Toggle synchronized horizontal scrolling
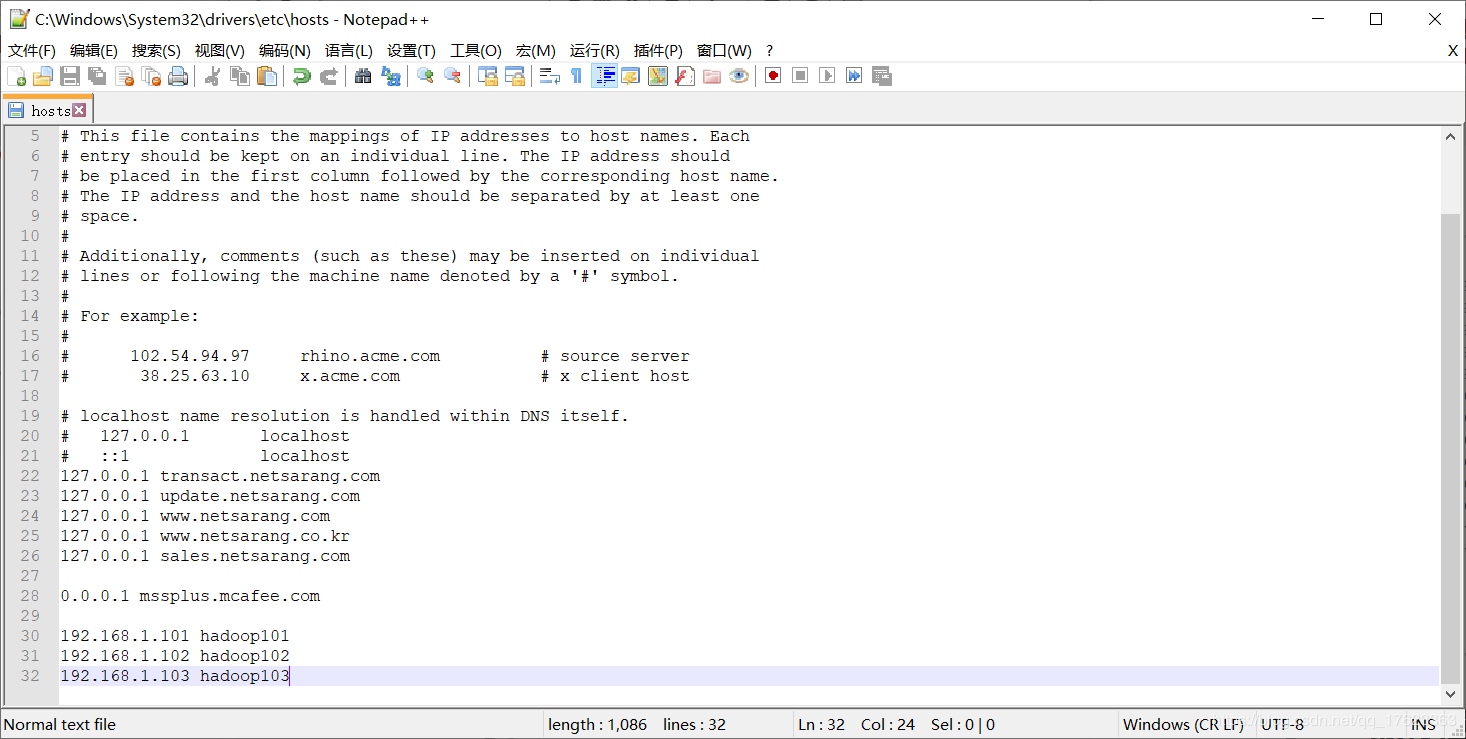The image size is (1466, 739). (515, 76)
